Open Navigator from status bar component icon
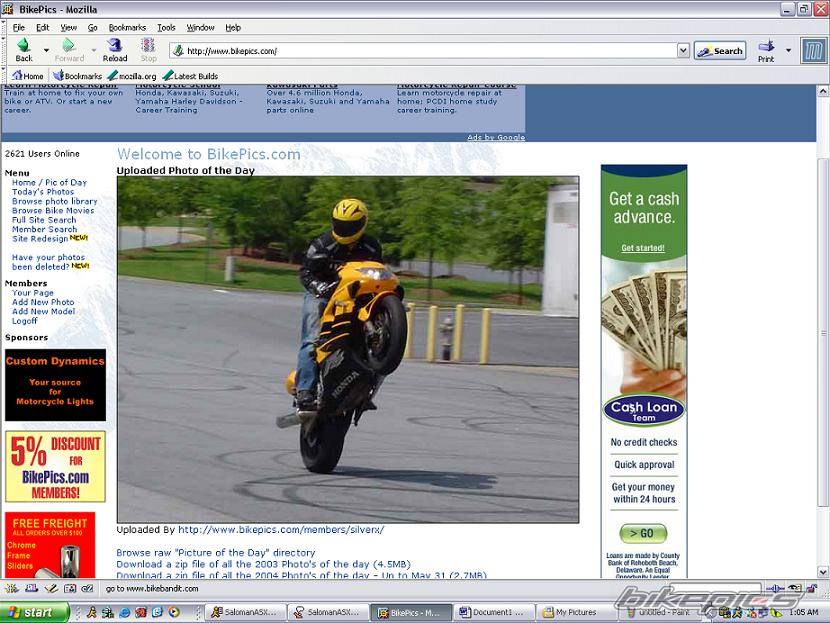The image size is (830, 623). coord(12,588)
